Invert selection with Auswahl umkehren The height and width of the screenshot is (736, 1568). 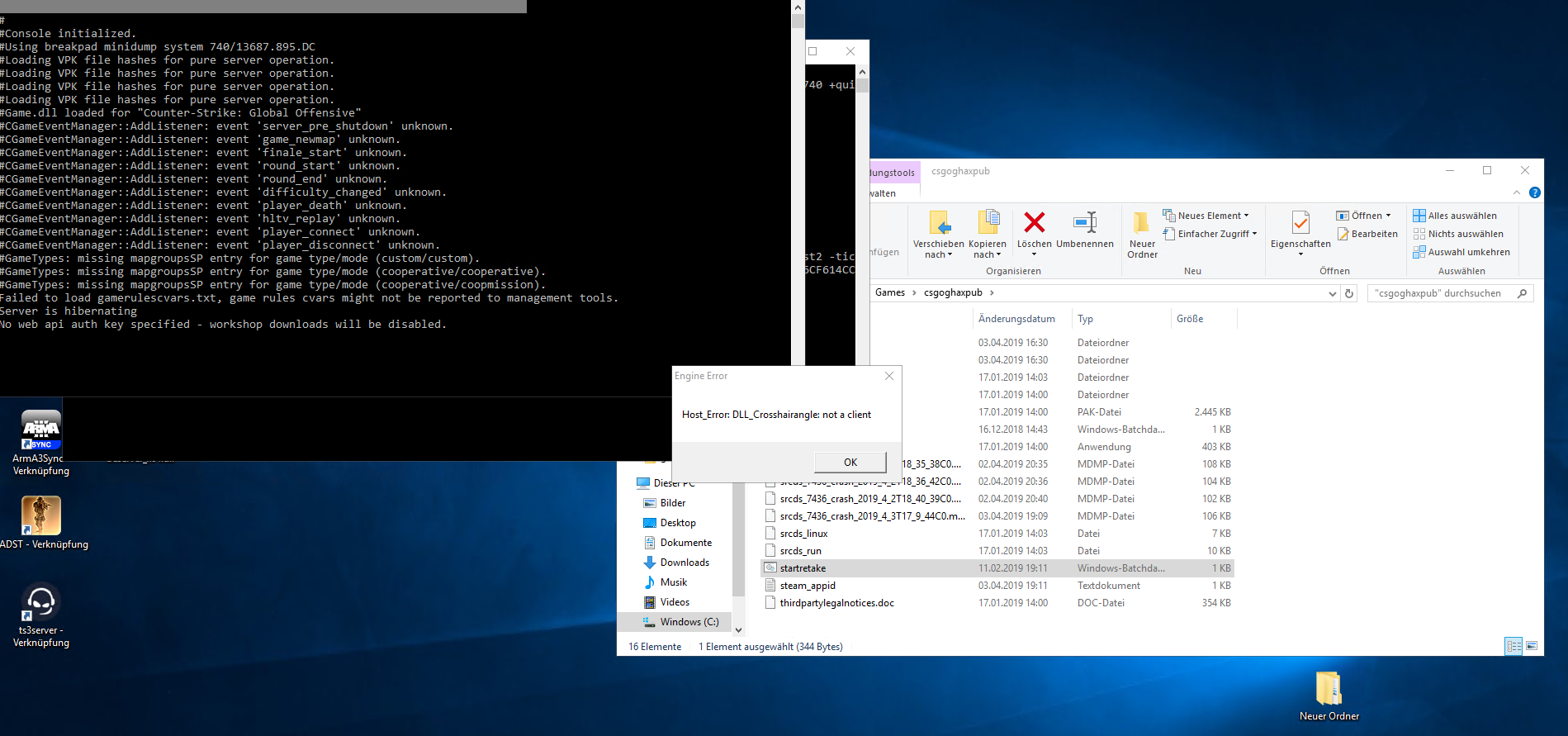point(1461,252)
